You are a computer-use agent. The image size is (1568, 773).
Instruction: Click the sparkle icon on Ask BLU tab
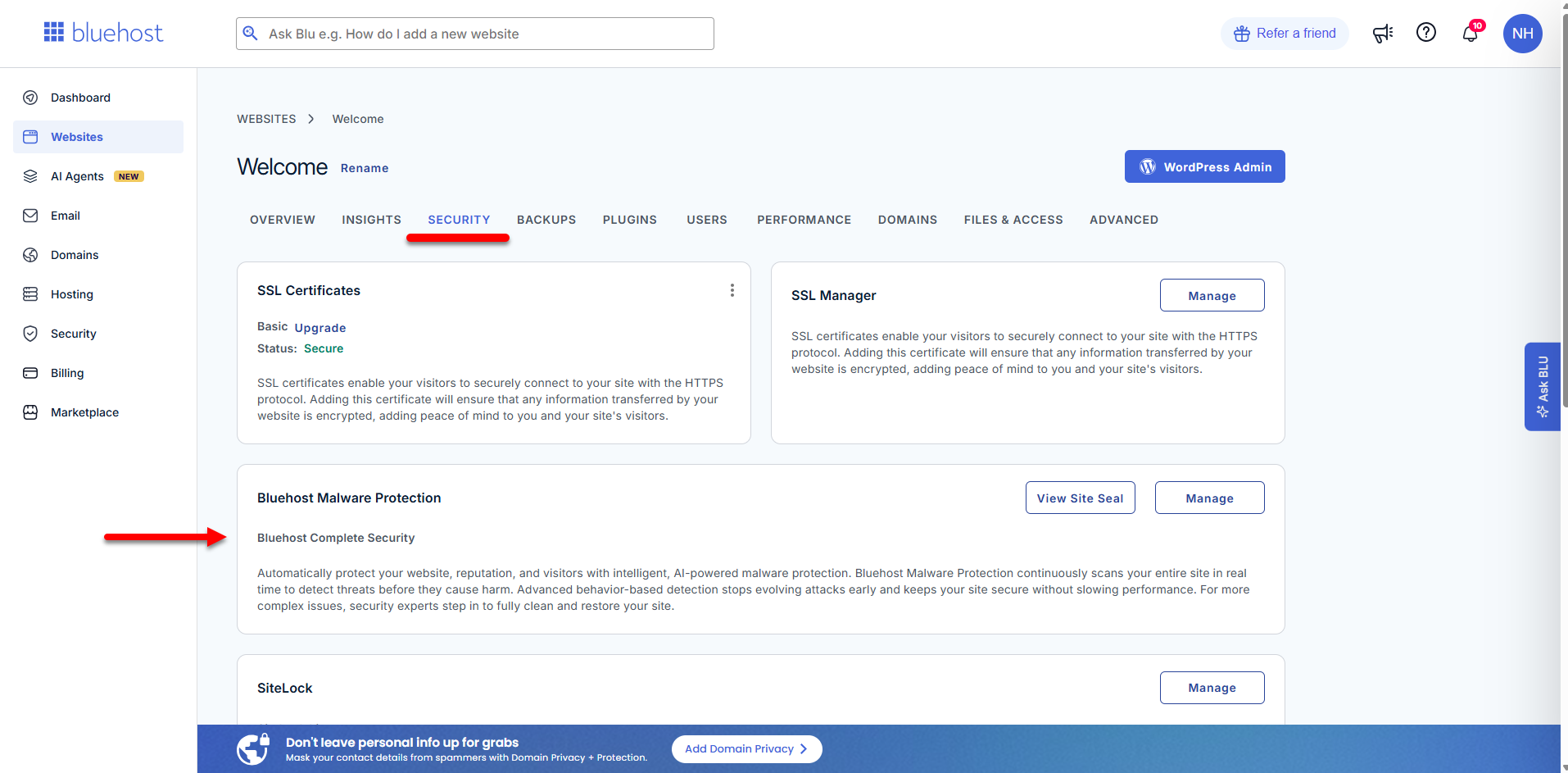(1543, 412)
